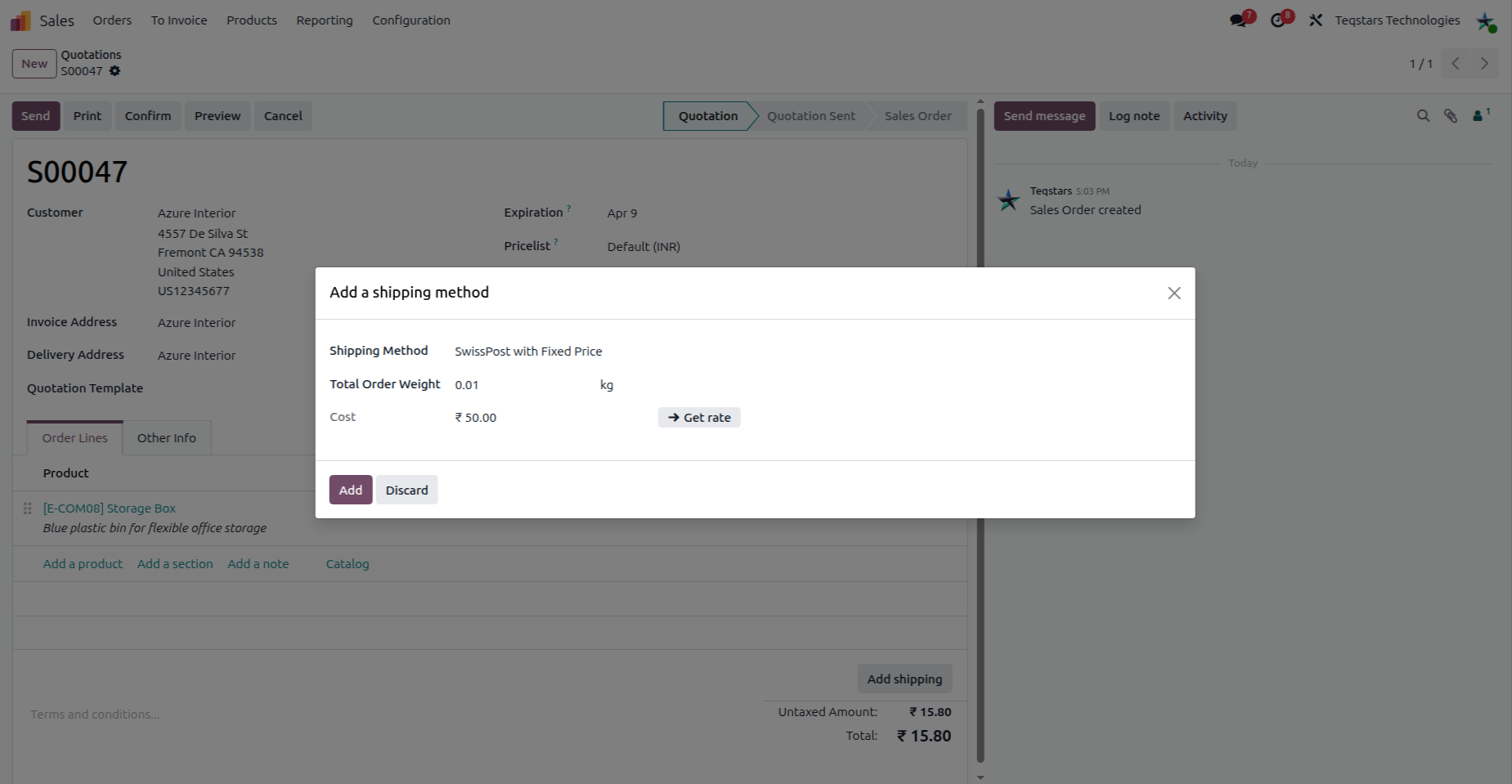This screenshot has height=784, width=1512.
Task: Click the Quotations breadcrumb link
Action: pos(91,55)
